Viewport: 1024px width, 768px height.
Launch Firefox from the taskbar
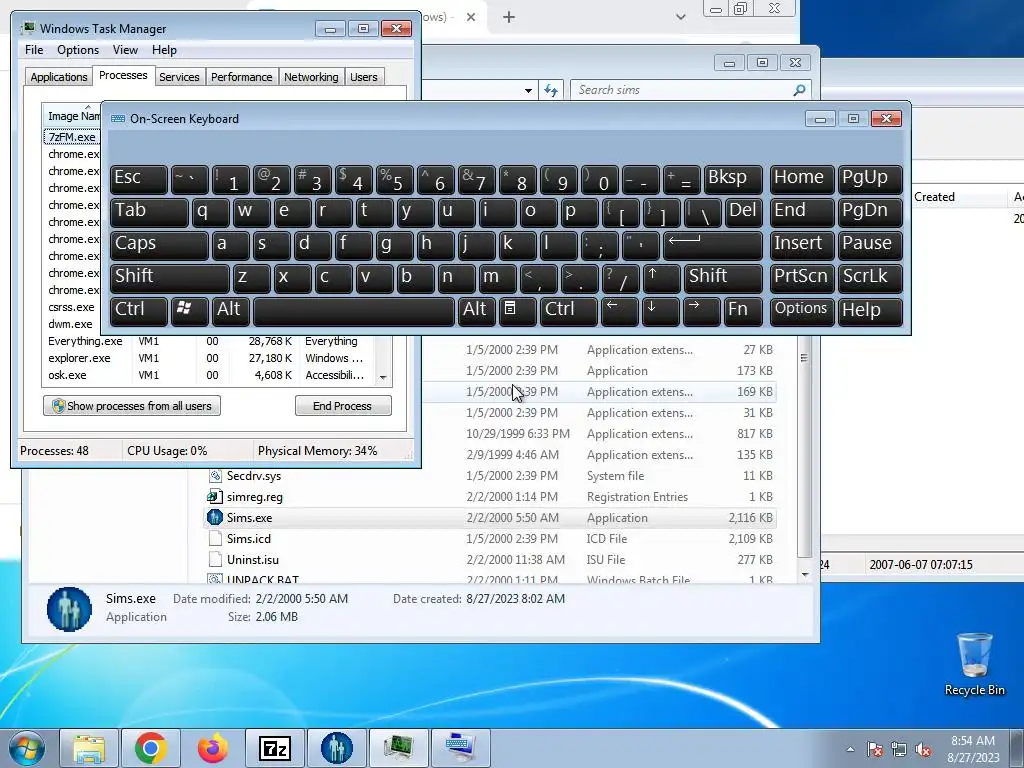coord(213,748)
